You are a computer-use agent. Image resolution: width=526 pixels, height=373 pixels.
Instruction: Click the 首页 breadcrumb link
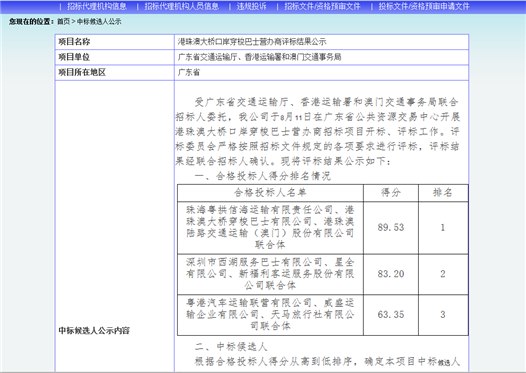(x=63, y=21)
